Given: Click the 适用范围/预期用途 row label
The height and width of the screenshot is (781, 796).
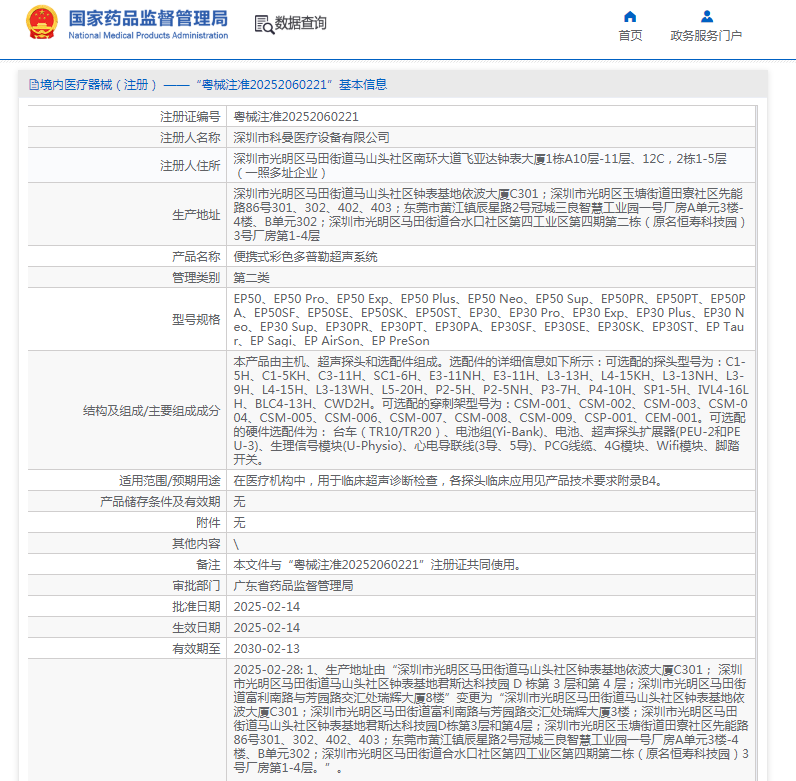Looking at the screenshot, I should click(169, 480).
